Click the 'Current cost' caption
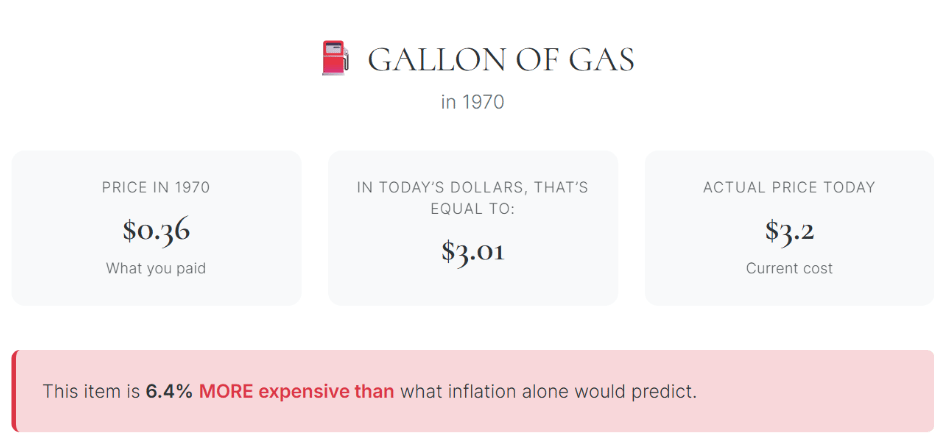The height and width of the screenshot is (444, 937). [789, 268]
